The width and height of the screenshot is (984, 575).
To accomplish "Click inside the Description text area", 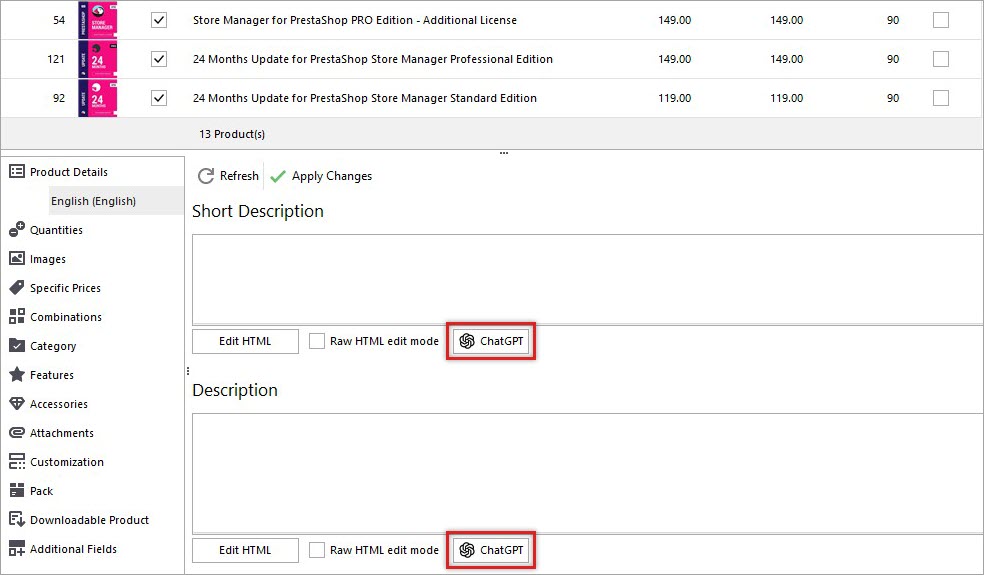I will point(587,473).
